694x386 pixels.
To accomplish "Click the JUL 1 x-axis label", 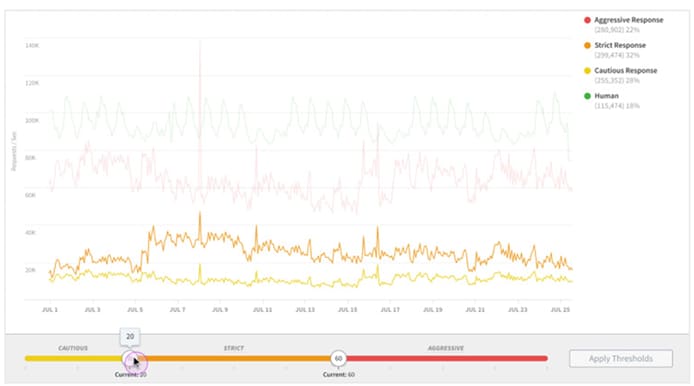I will click(50, 309).
